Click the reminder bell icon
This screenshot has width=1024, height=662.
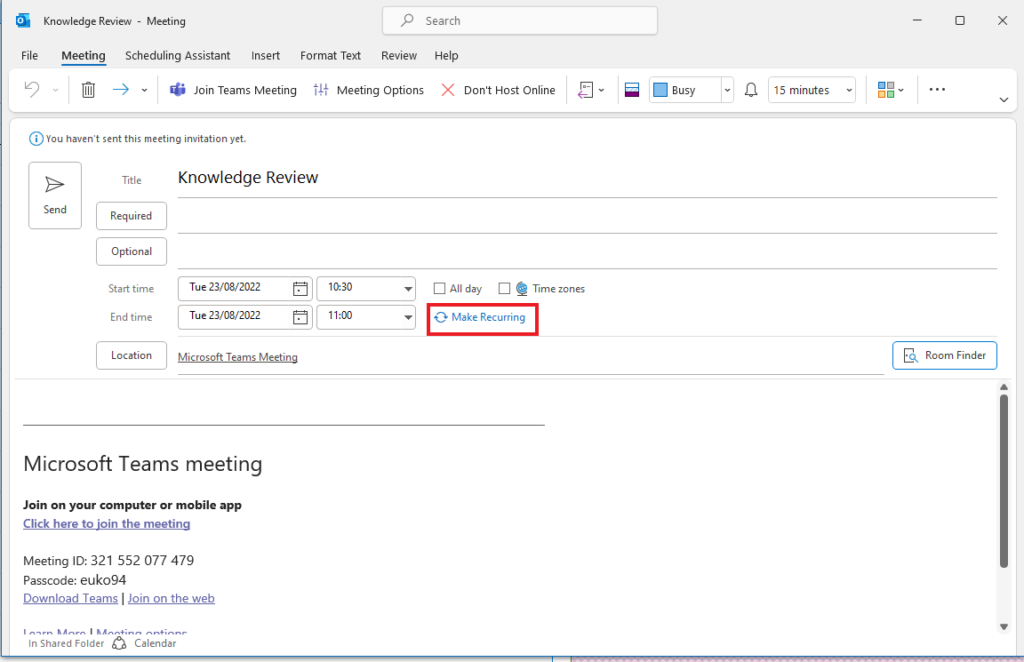[751, 90]
